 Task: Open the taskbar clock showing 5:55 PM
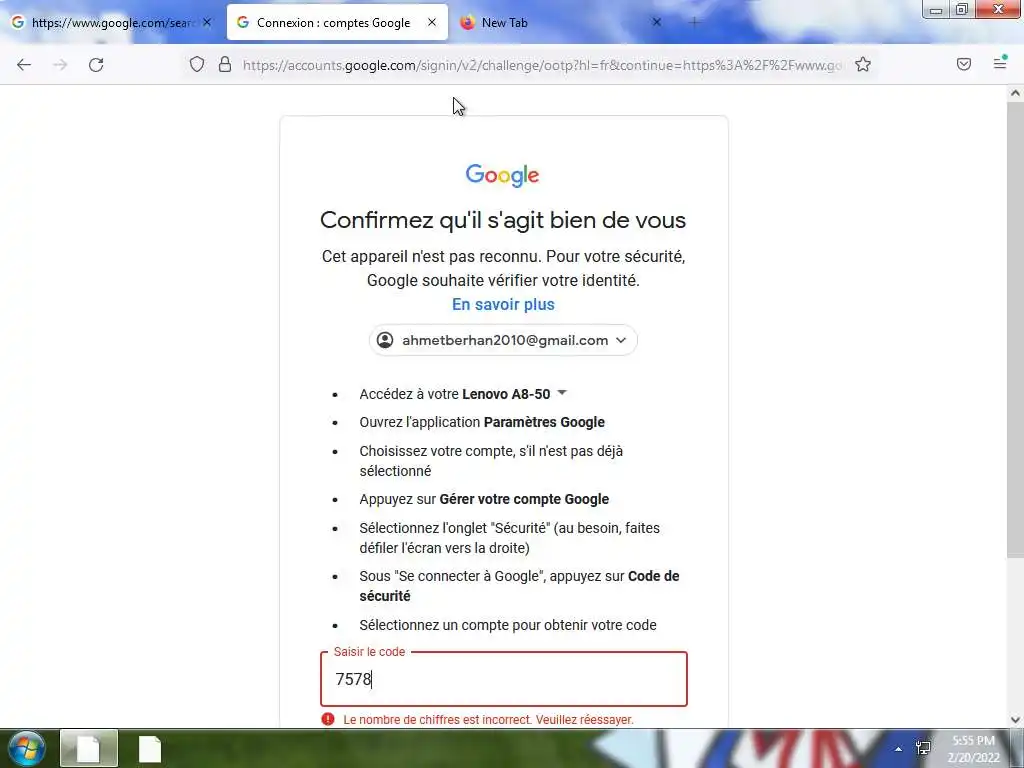click(x=973, y=749)
